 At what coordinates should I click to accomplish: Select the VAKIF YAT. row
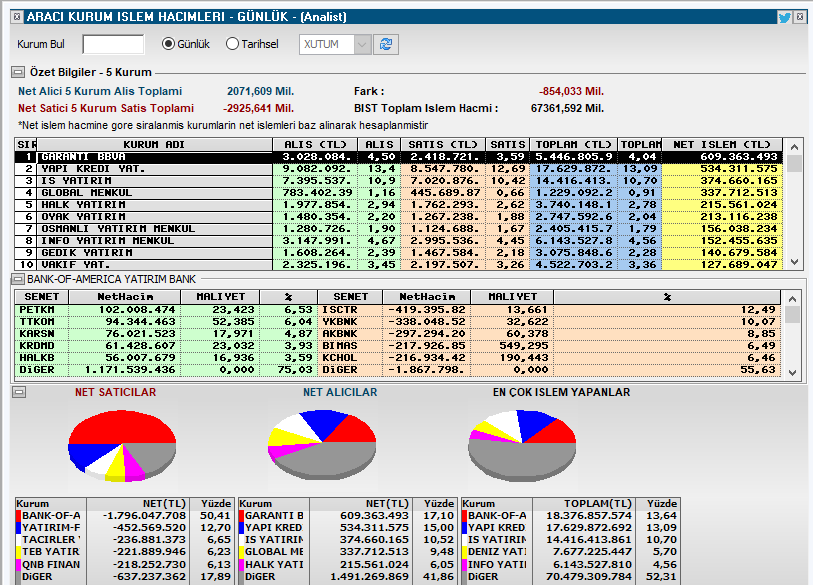point(398,264)
